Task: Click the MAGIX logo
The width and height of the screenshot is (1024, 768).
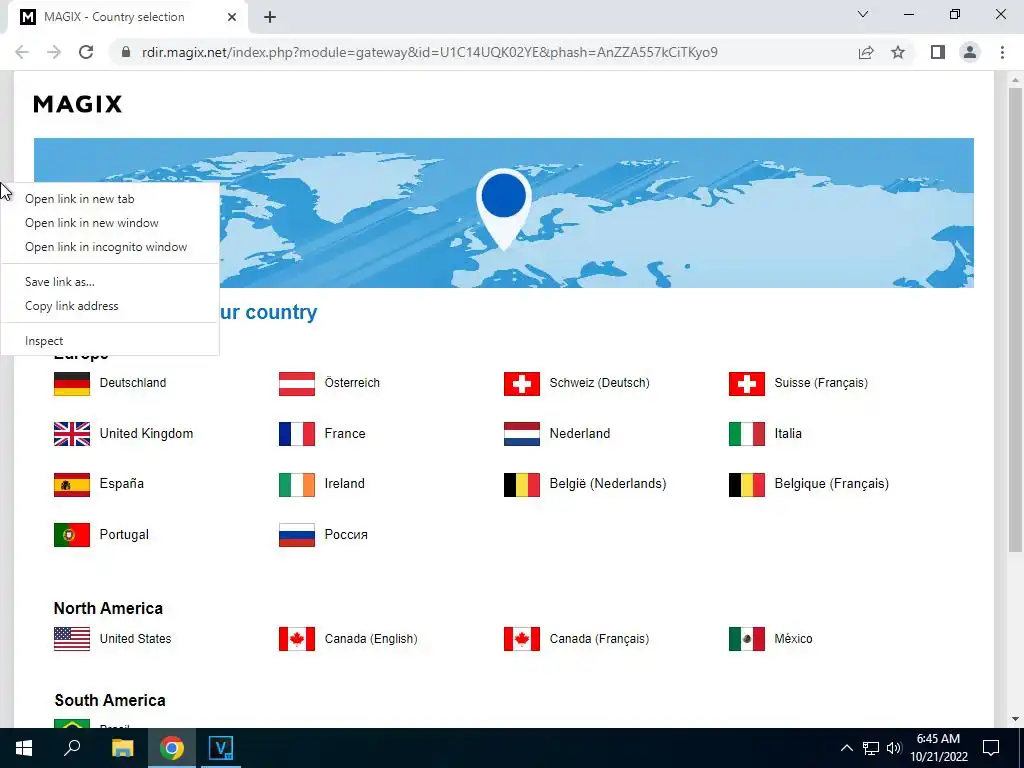Action: pyautogui.click(x=78, y=104)
